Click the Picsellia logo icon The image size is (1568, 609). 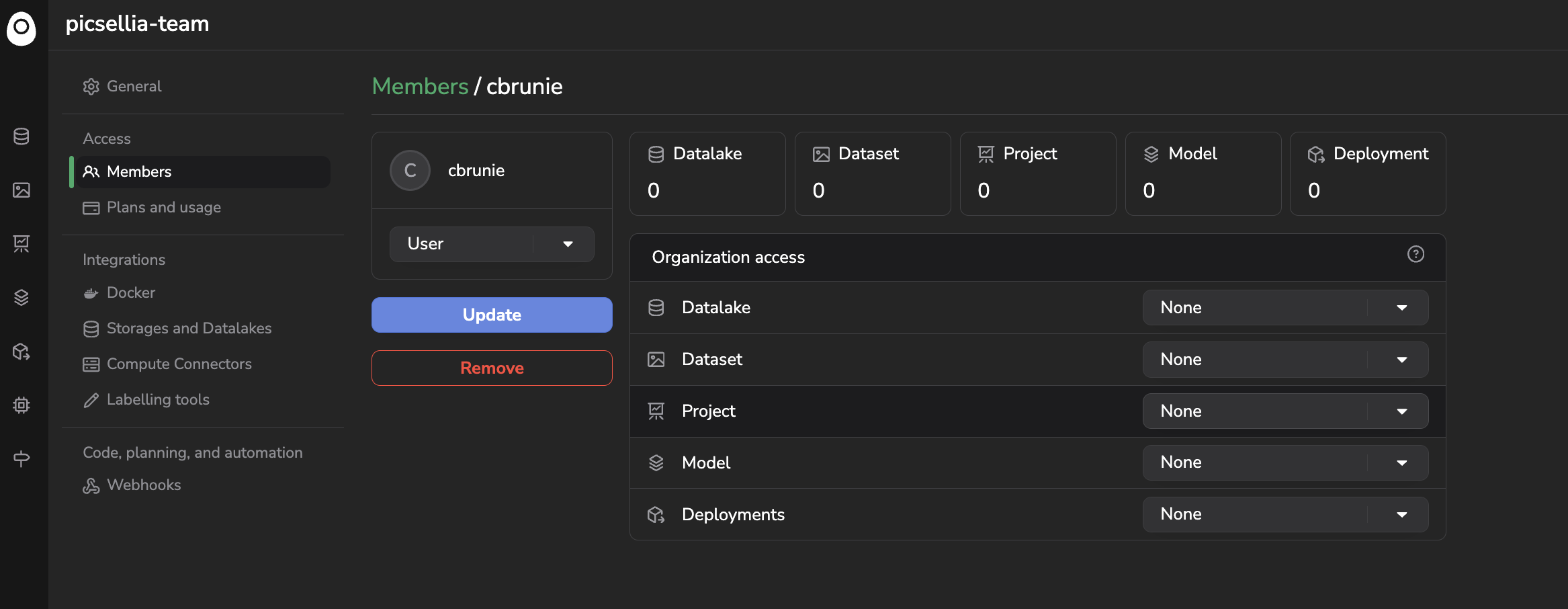(21, 28)
